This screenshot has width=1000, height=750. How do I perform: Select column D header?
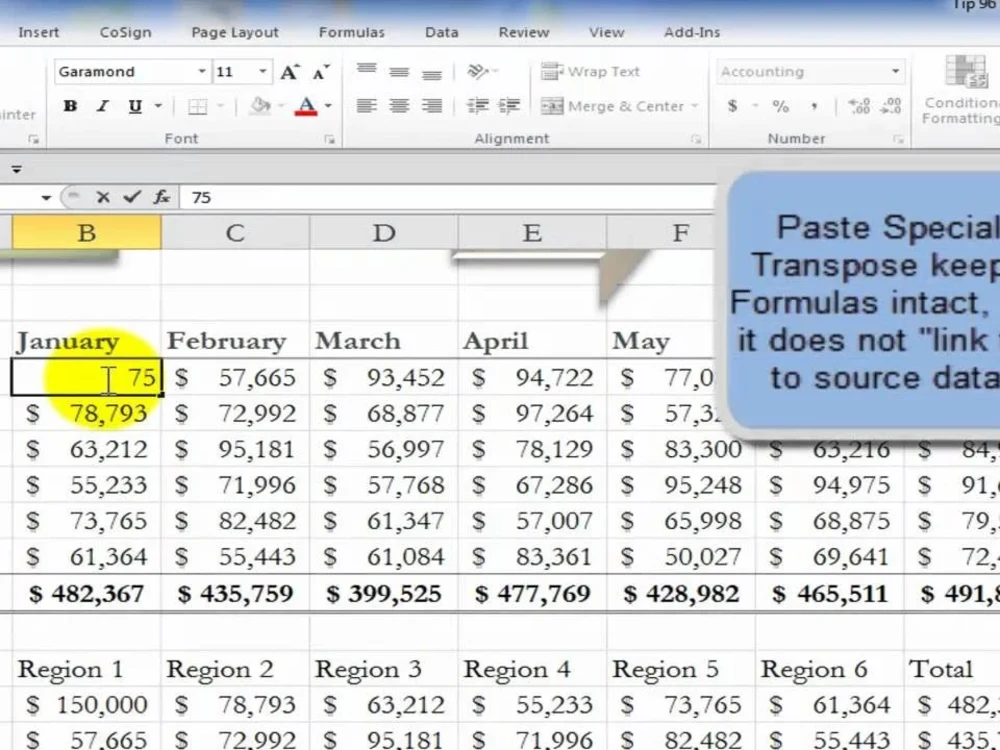(x=384, y=232)
